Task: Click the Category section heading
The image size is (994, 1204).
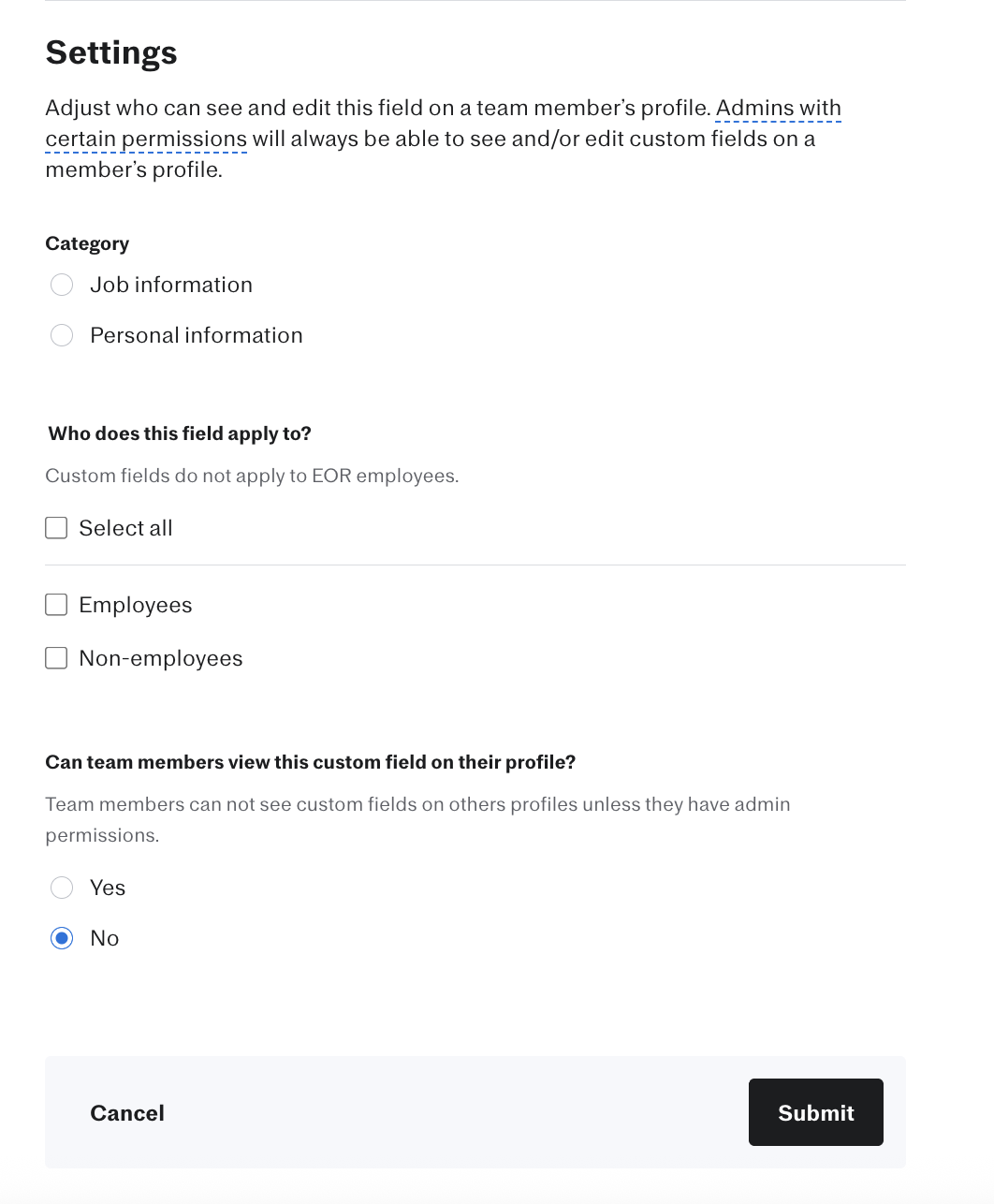Action: pyautogui.click(x=87, y=243)
